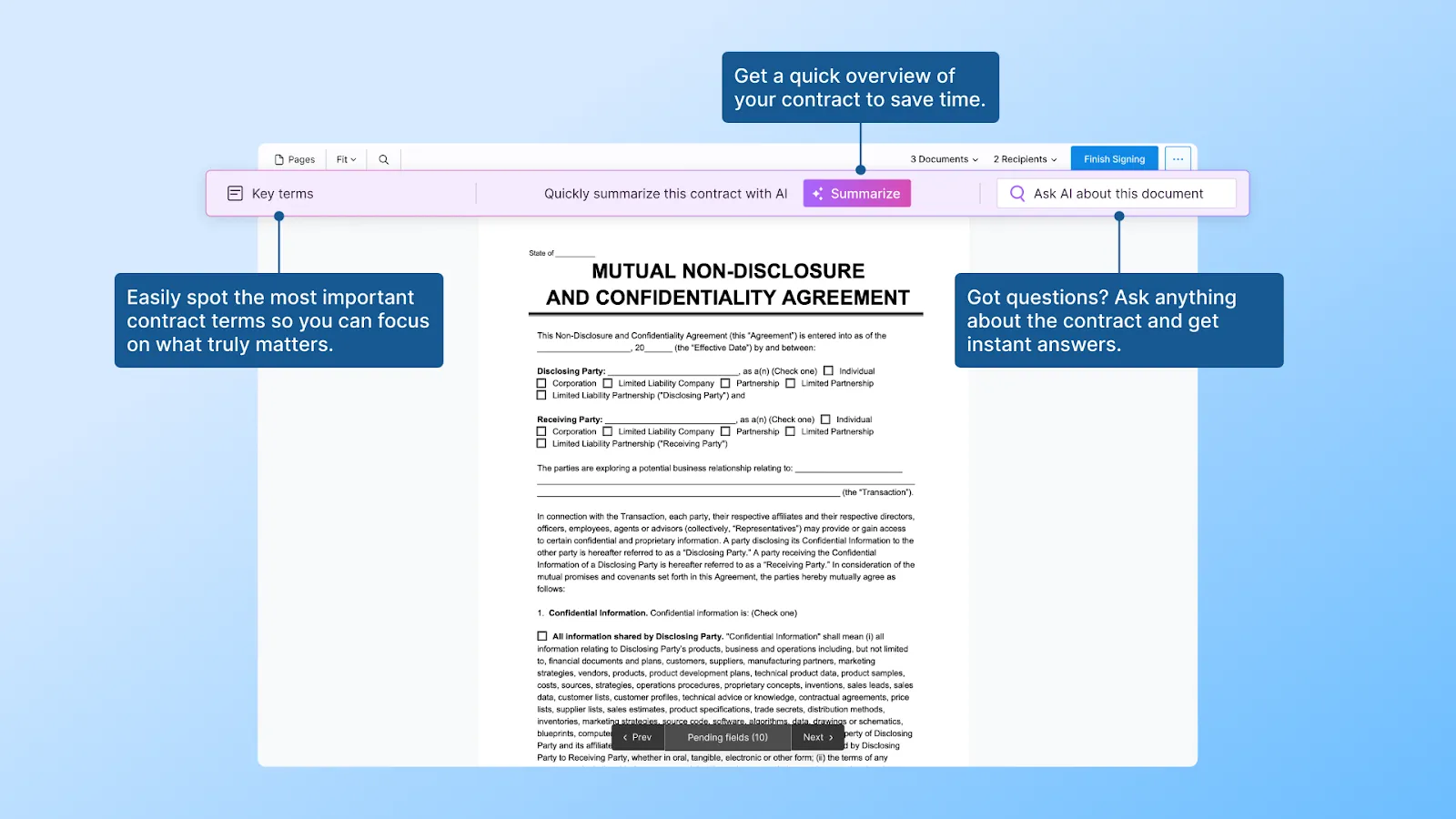Image resolution: width=1456 pixels, height=819 pixels.
Task: Check All information shared by Disclosing Party
Action: coord(542,636)
